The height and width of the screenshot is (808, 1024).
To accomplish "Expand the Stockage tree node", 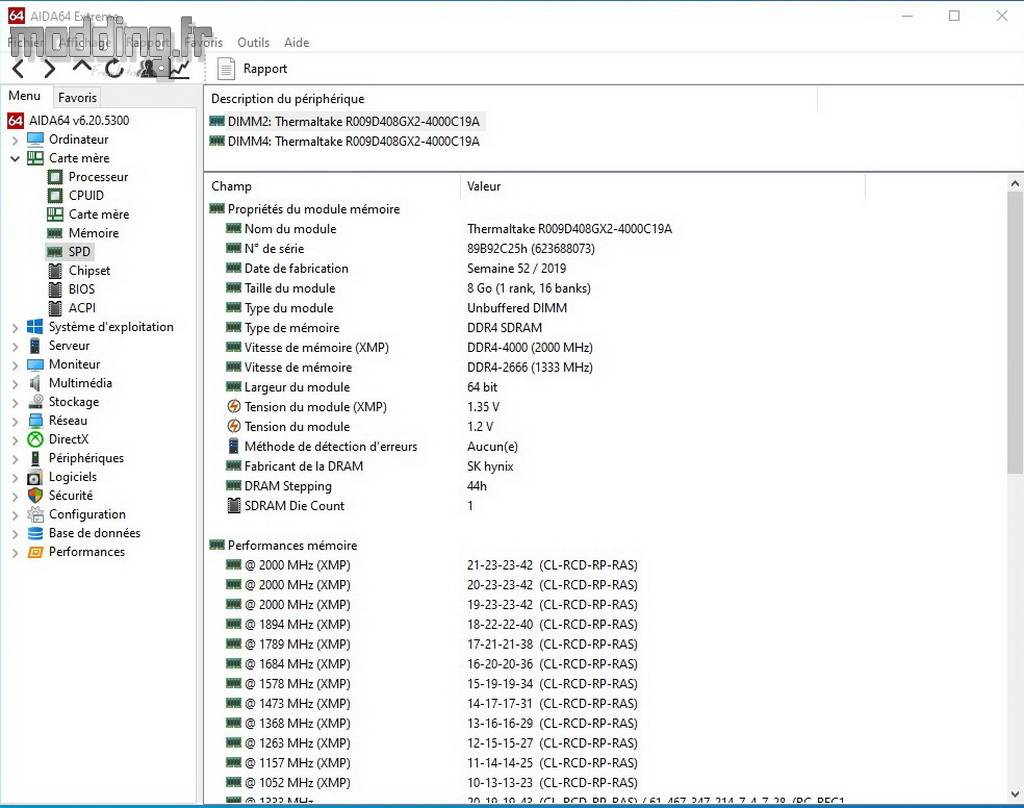I will tap(15, 402).
